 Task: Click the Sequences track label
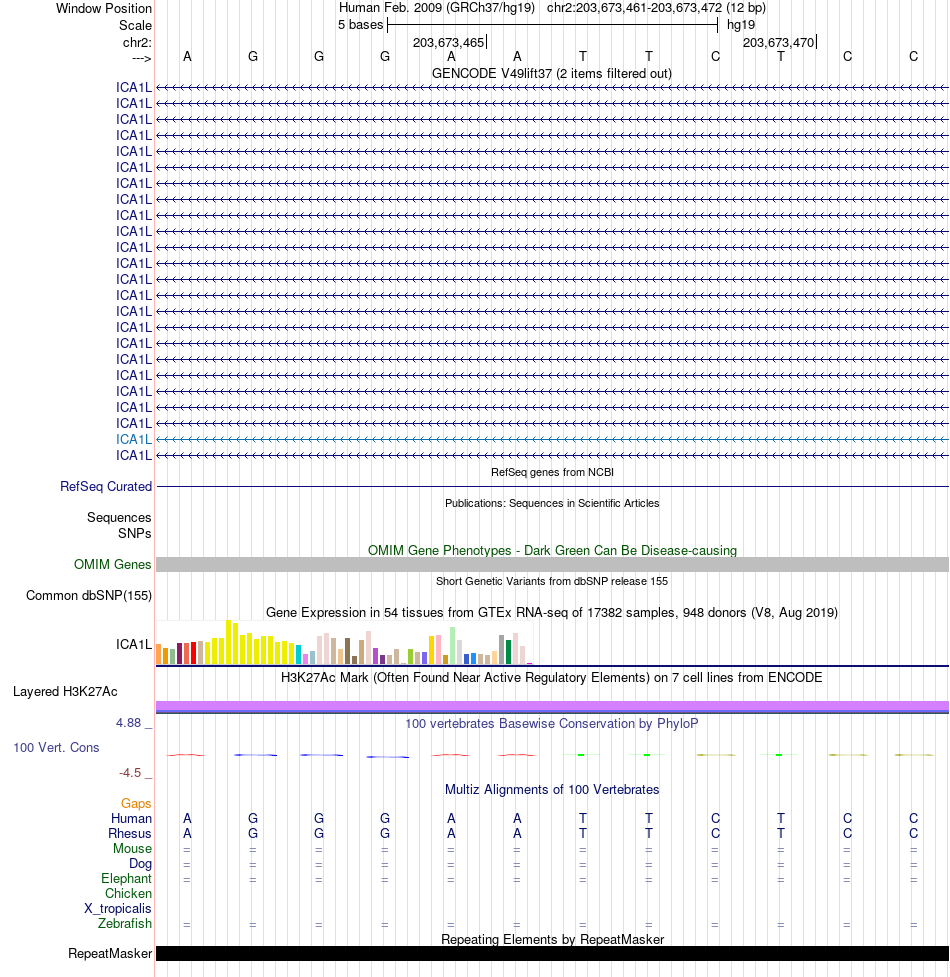119,518
